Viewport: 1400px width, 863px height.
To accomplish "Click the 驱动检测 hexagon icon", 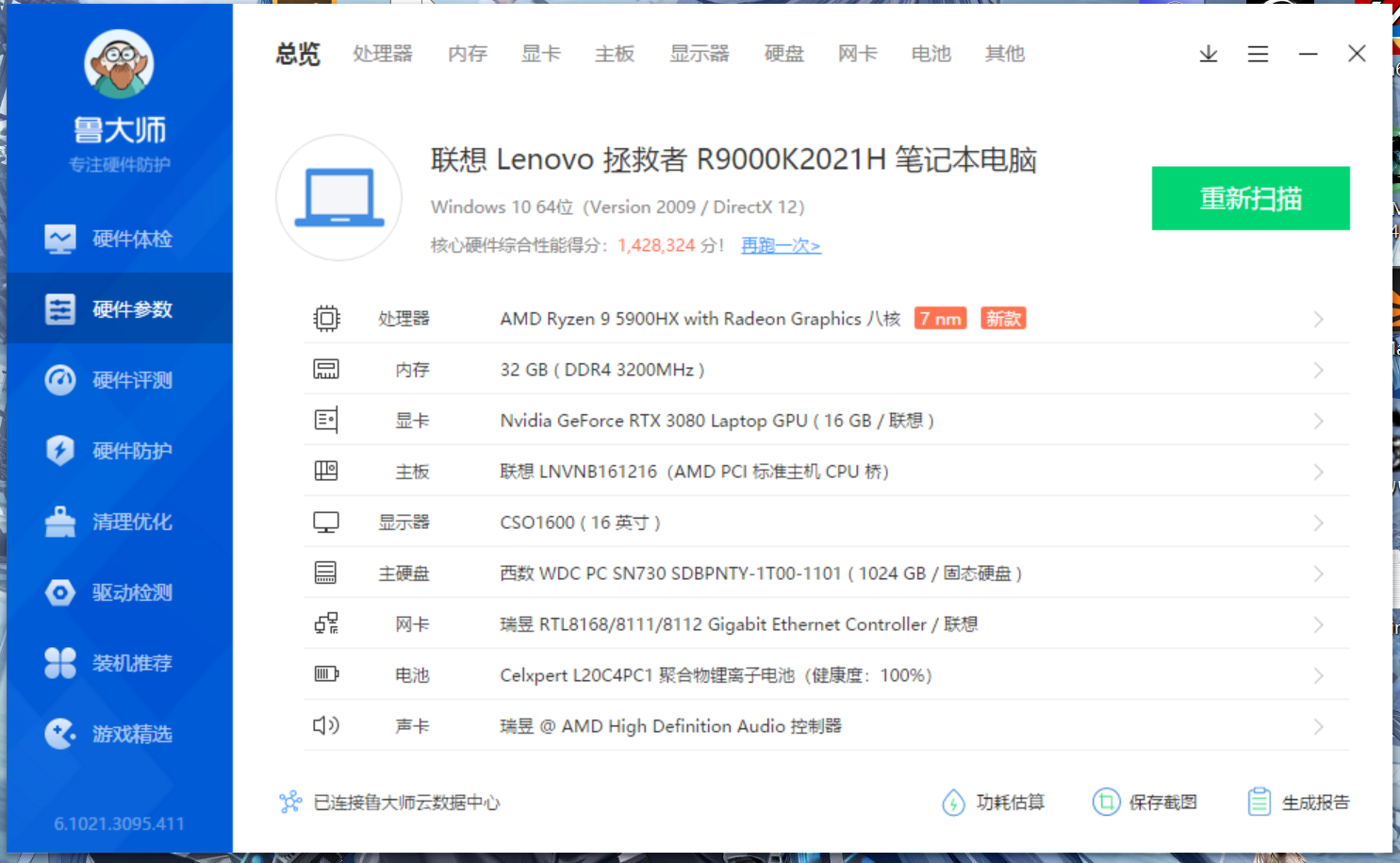I will 60,592.
